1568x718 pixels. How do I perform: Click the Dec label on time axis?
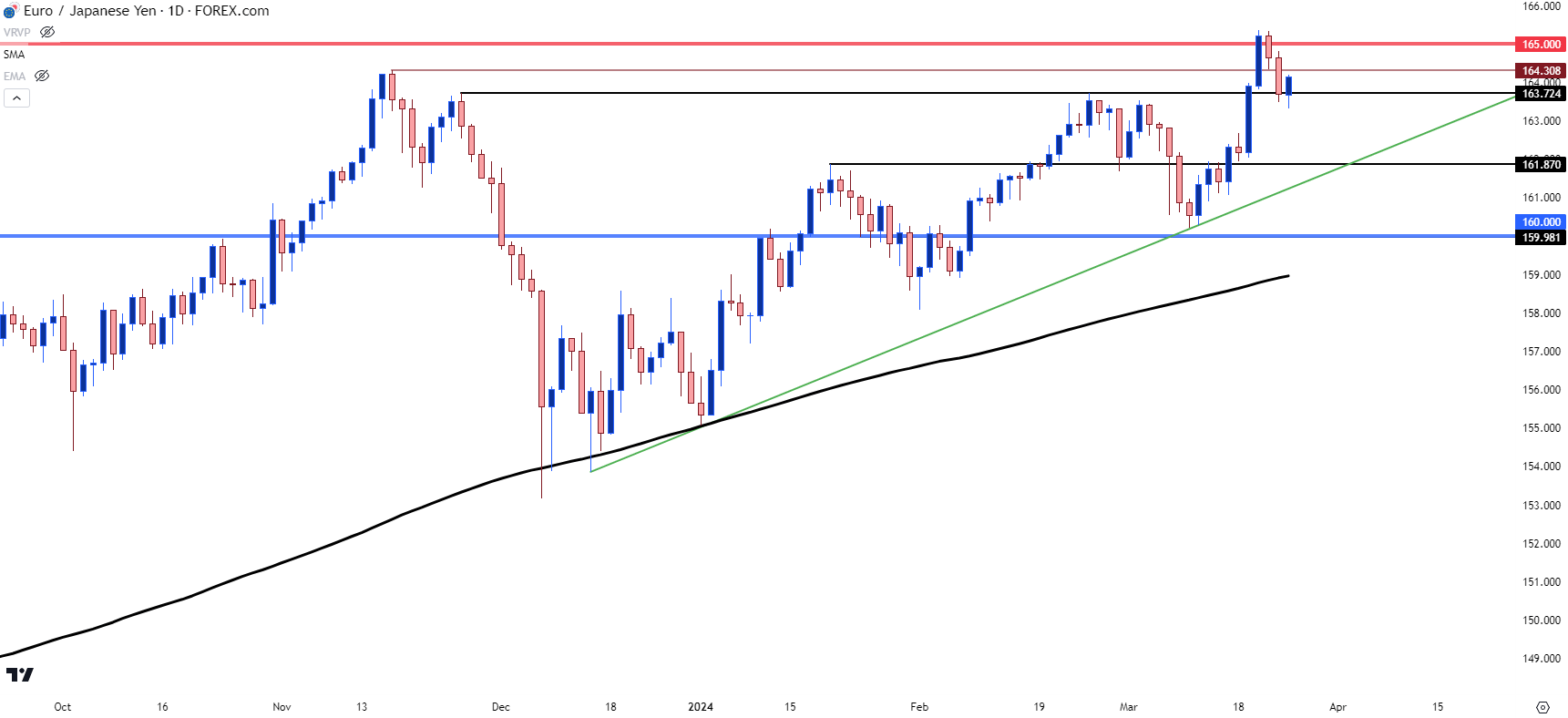[501, 707]
